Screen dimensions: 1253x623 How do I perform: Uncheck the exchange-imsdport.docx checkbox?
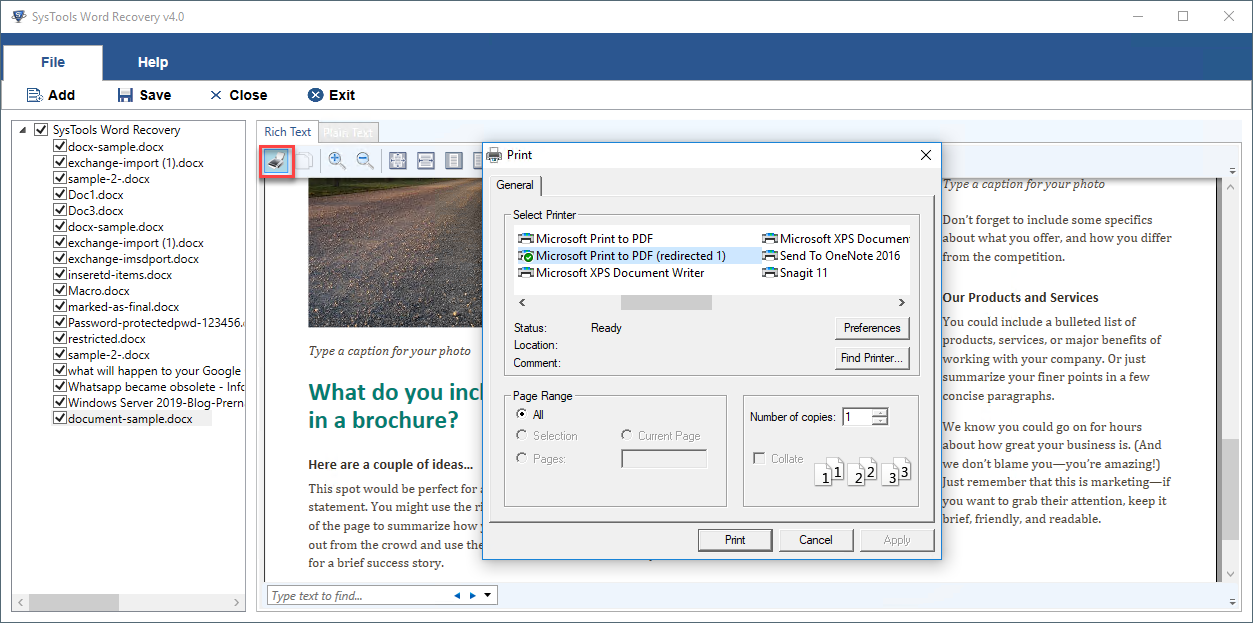click(x=60, y=259)
